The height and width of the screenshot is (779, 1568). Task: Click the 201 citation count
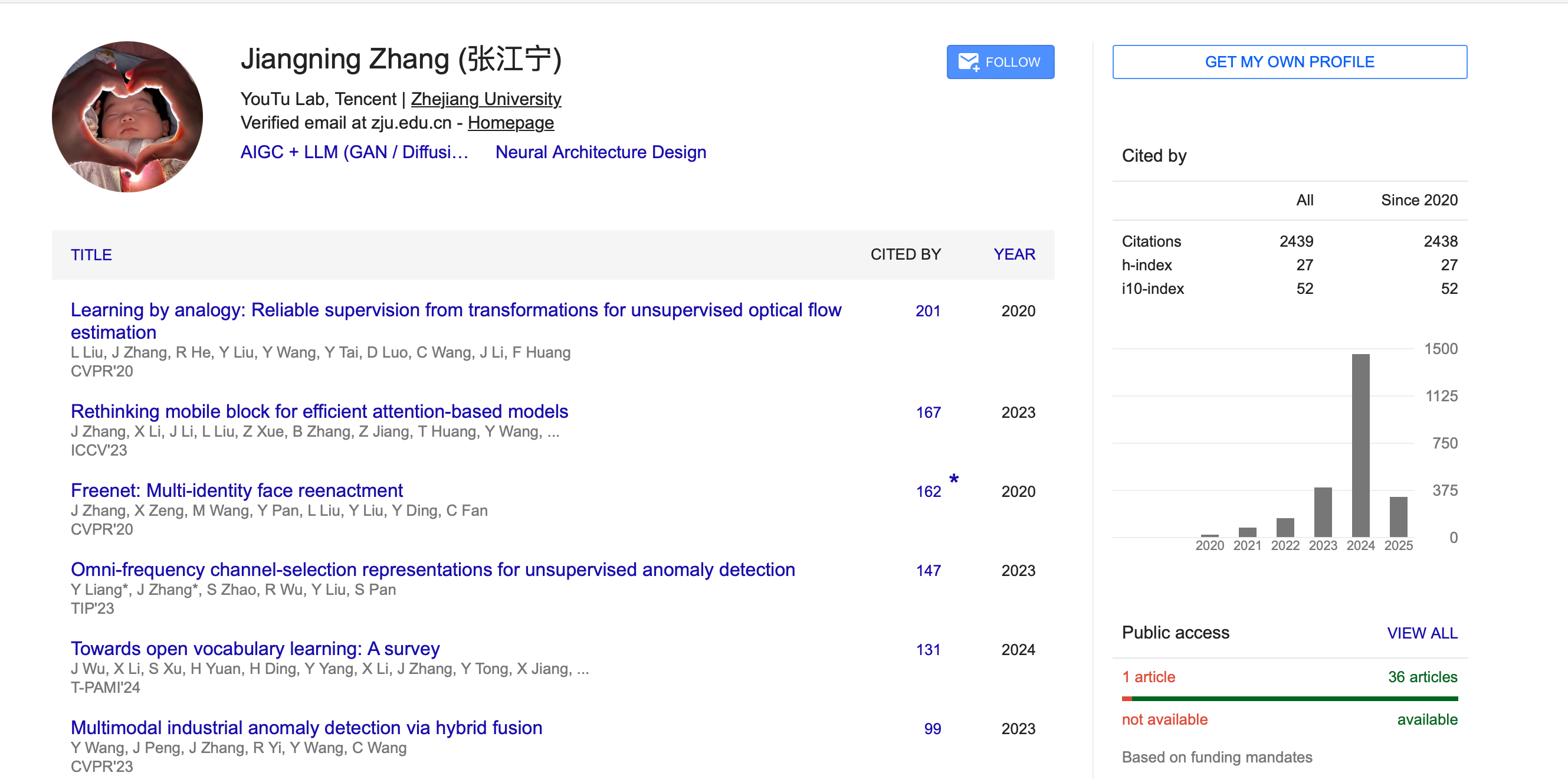pos(928,311)
